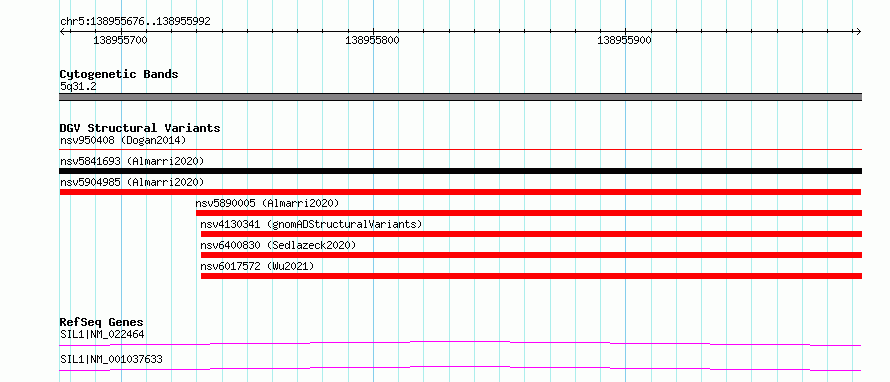Open the SIL1|NM_001037633 gene label

point(111,359)
